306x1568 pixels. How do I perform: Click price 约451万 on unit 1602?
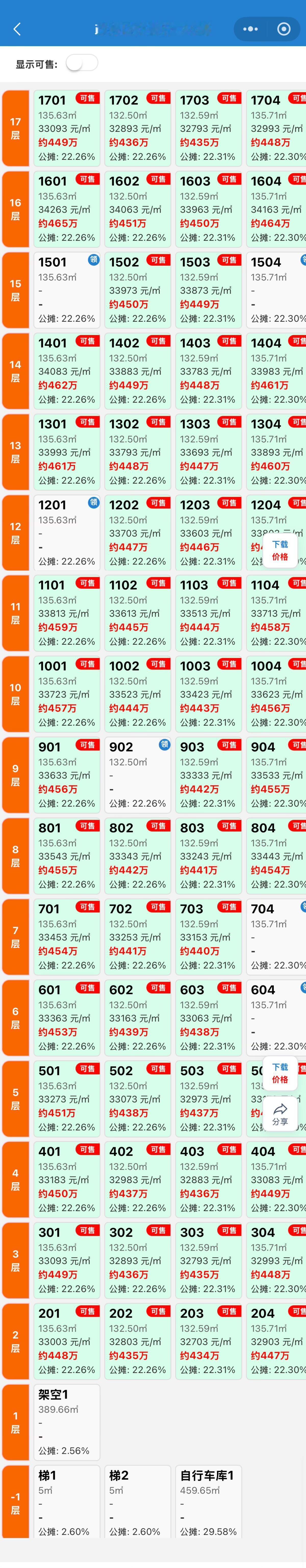pyautogui.click(x=128, y=223)
